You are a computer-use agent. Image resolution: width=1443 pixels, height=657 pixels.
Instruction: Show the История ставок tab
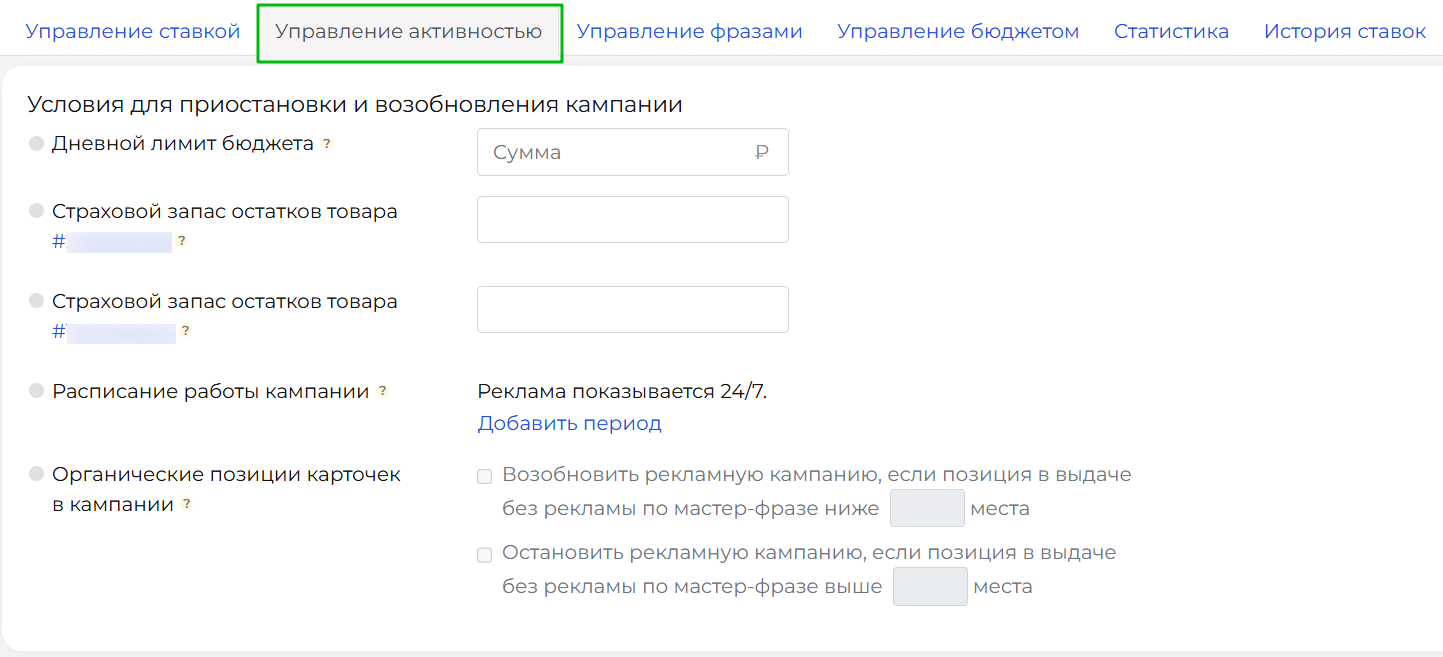pos(1344,31)
